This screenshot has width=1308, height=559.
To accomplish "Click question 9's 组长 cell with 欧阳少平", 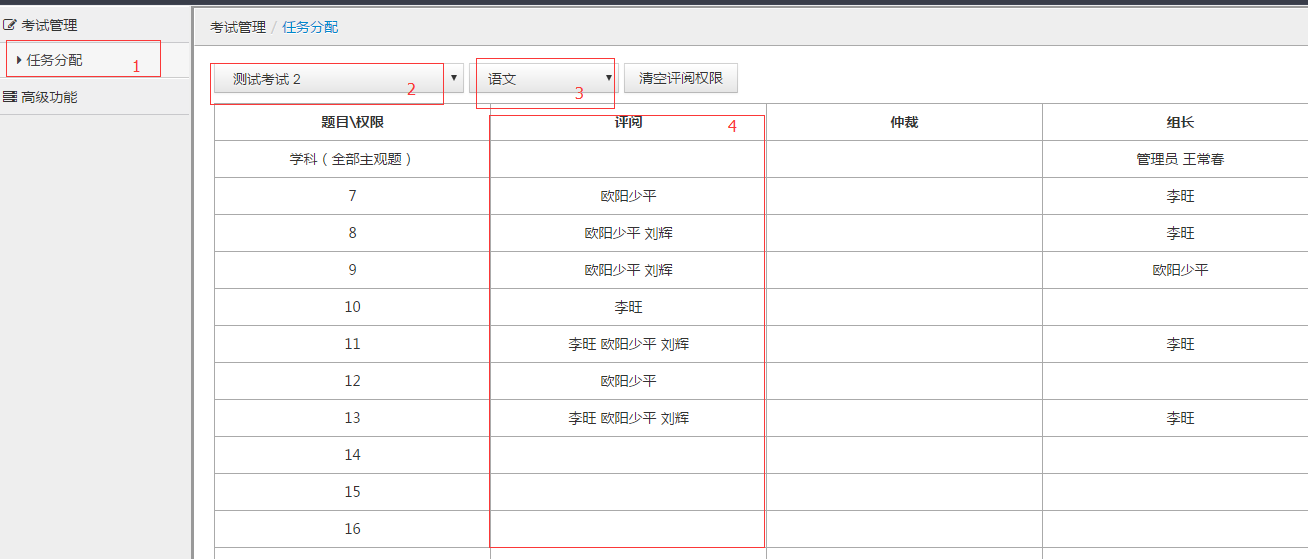I will click(1180, 270).
